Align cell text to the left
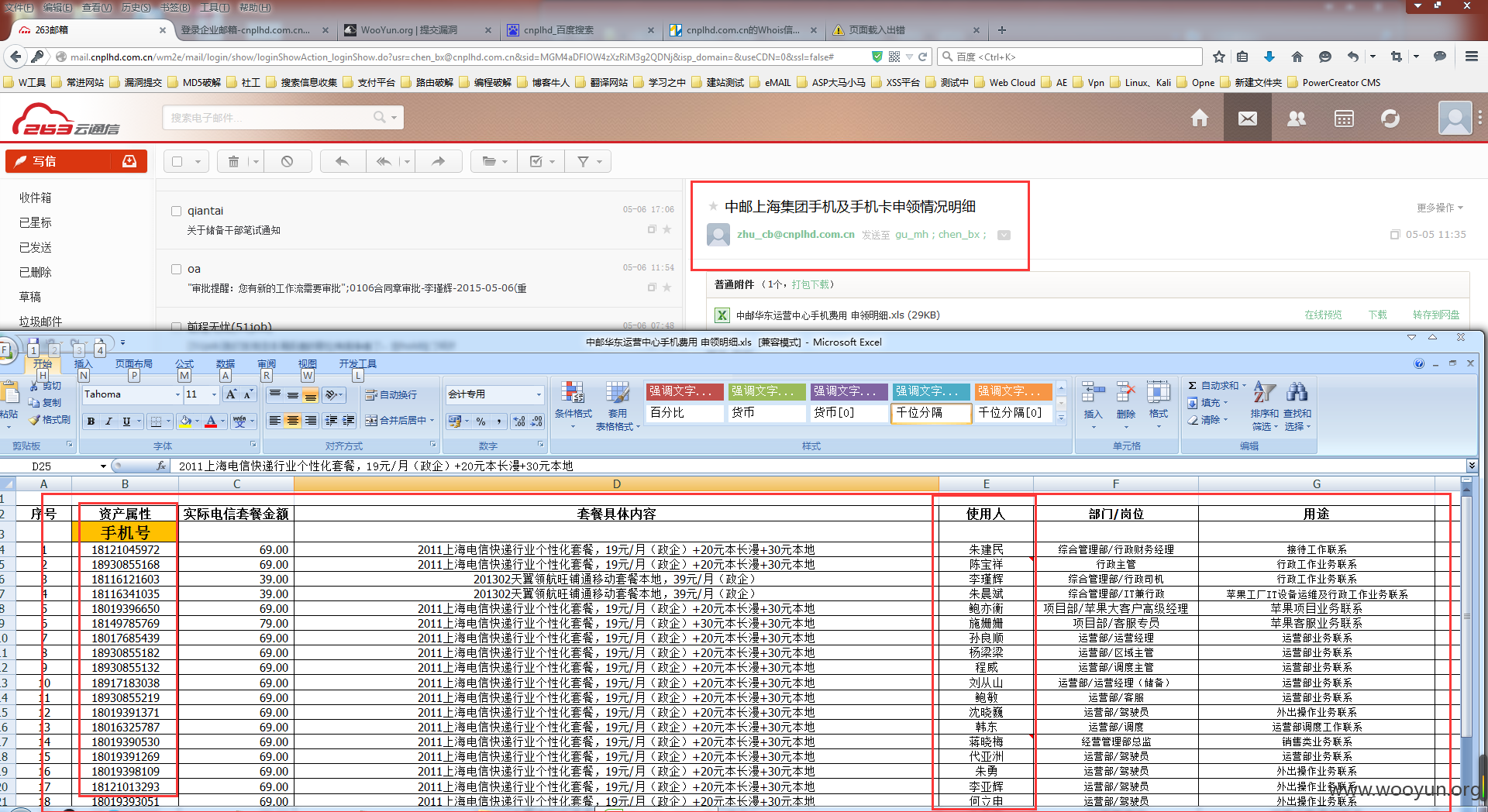Screen dimensions: 1488x812 click(x=274, y=421)
